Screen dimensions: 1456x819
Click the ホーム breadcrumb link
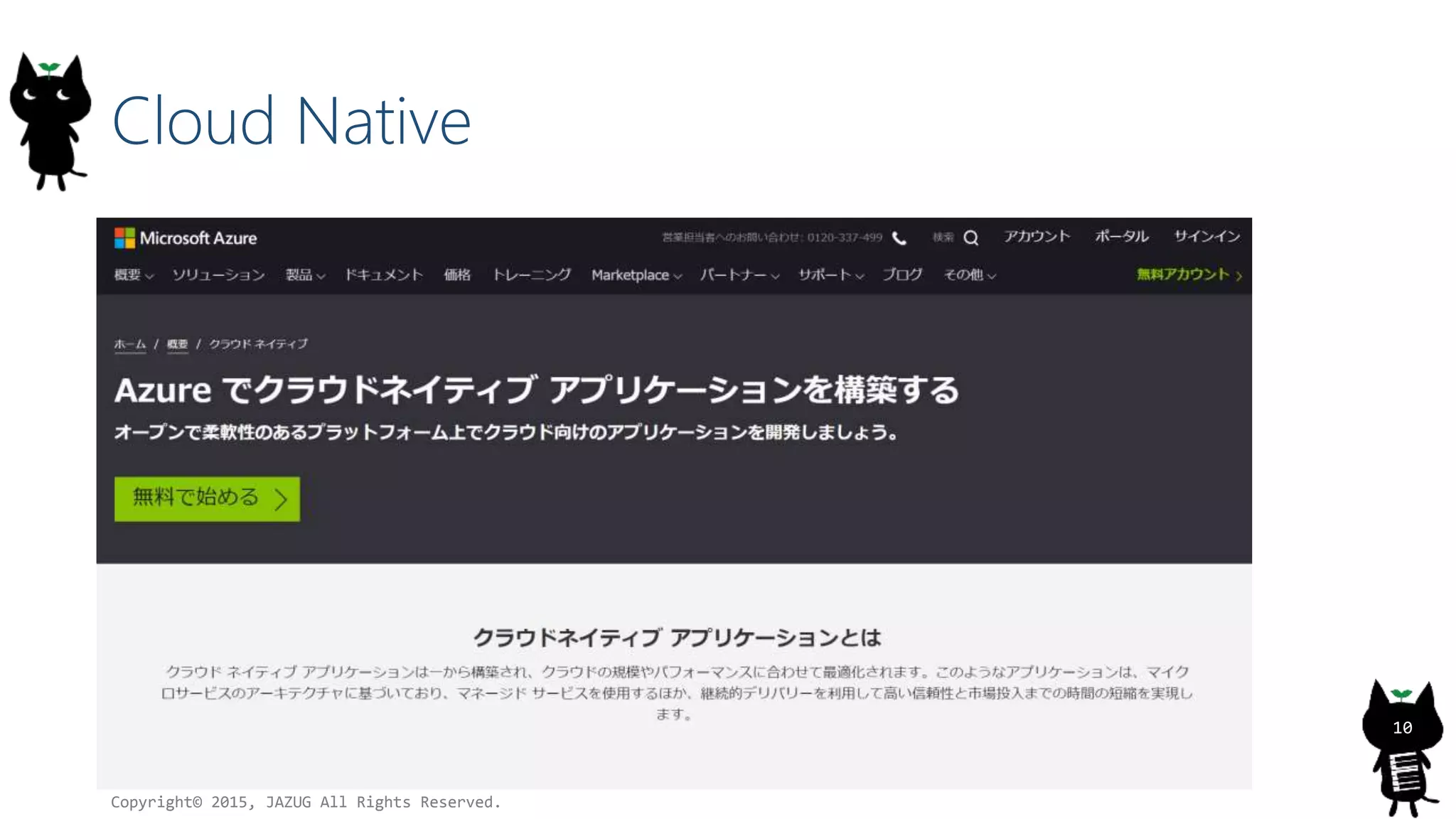130,344
